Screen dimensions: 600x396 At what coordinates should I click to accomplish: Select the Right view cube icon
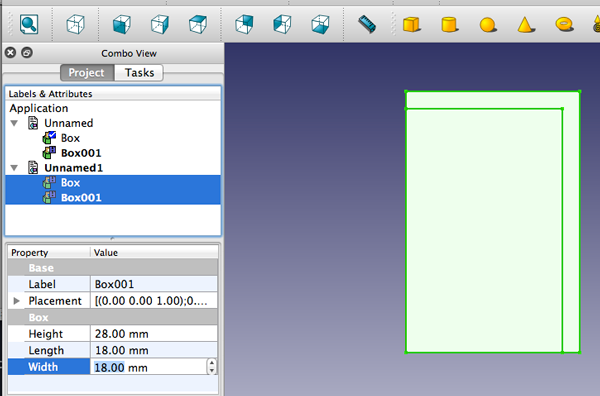(198, 24)
